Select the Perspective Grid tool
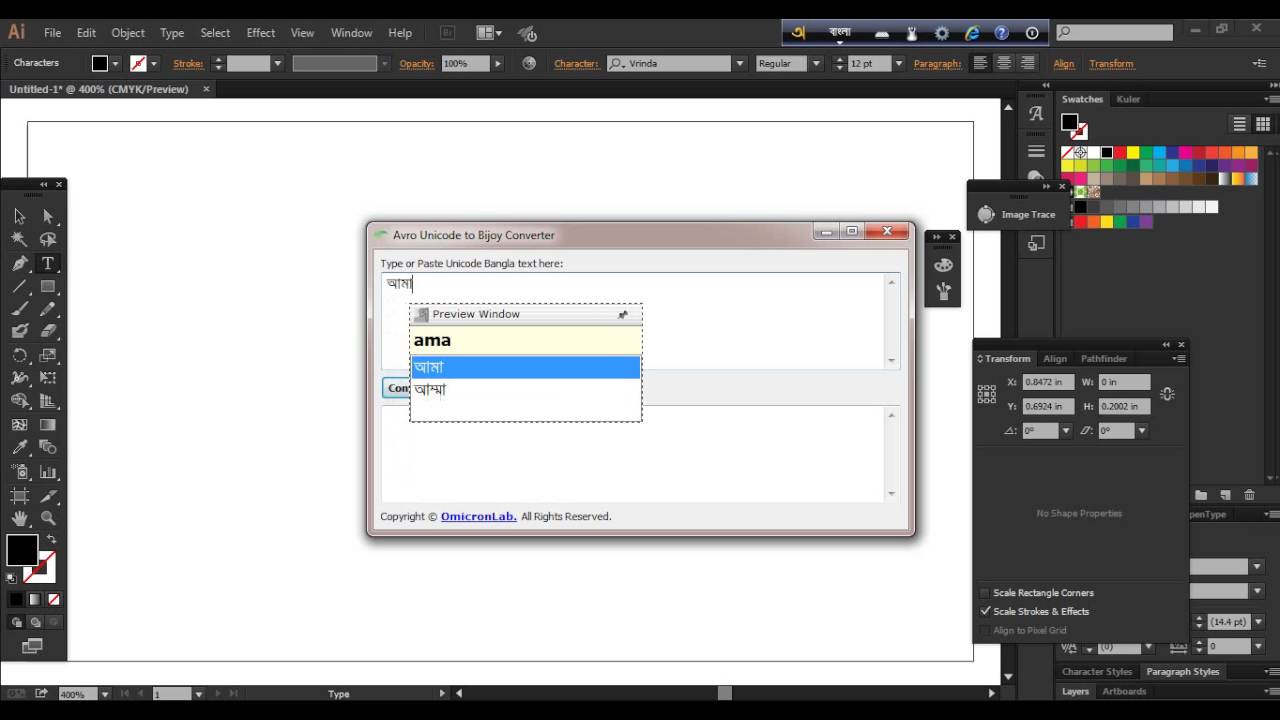1280x720 pixels. (x=47, y=401)
